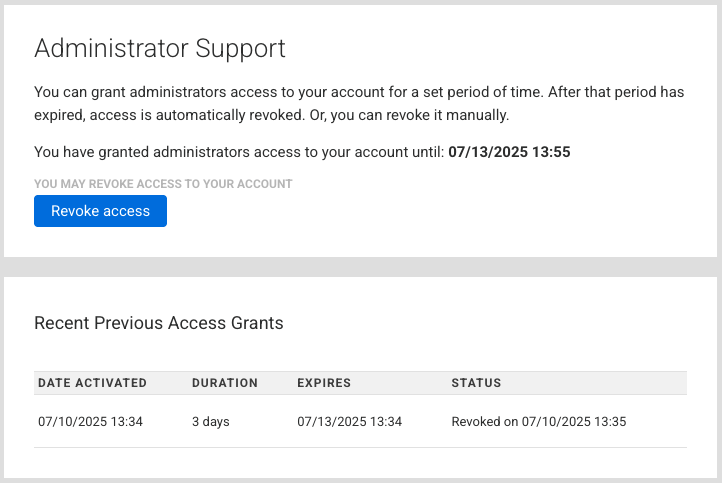The image size is (722, 483).
Task: Click the Revoke access button
Action: tap(100, 211)
